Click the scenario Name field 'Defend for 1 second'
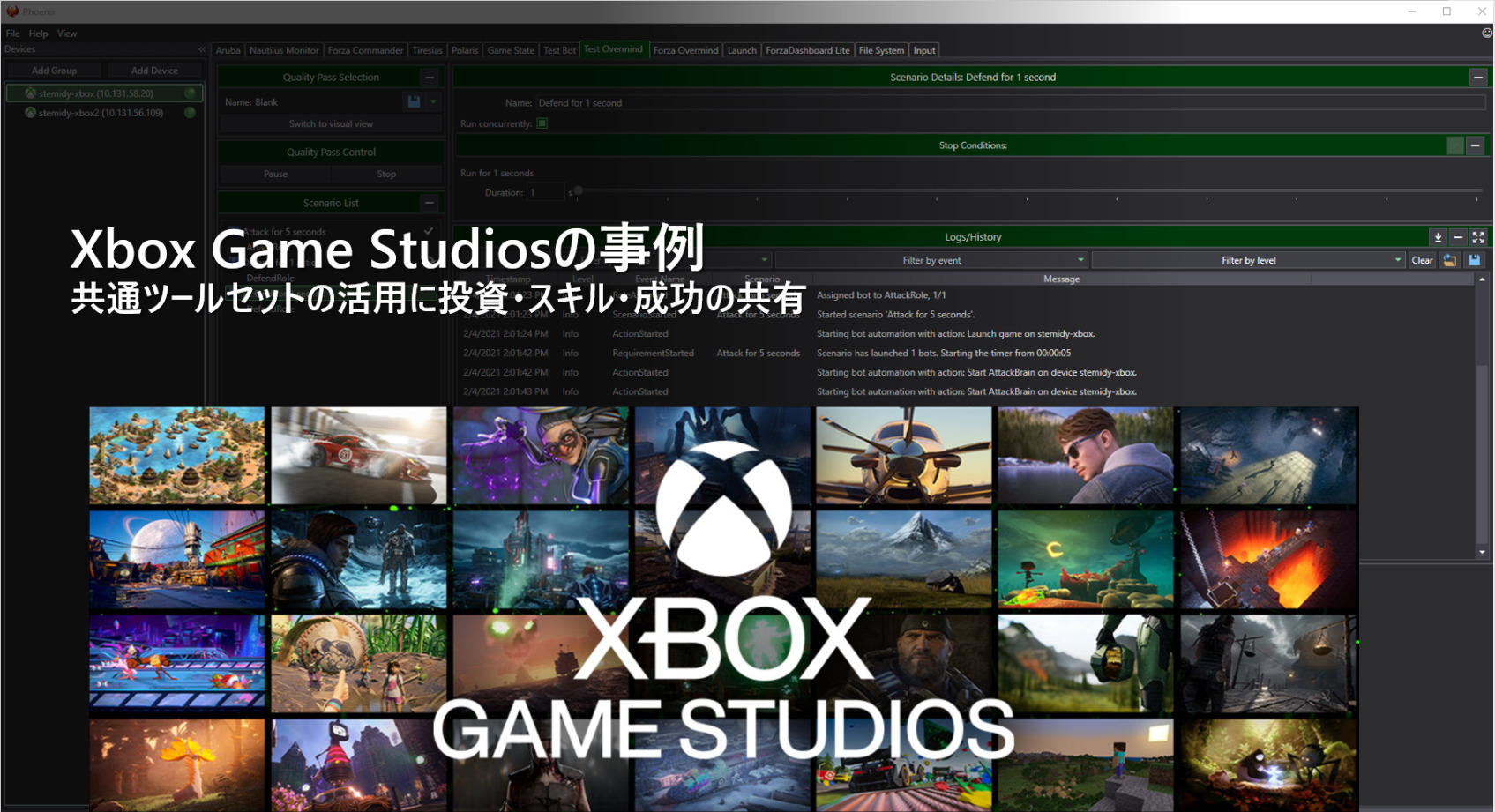This screenshot has width=1495, height=812. click(1010, 103)
